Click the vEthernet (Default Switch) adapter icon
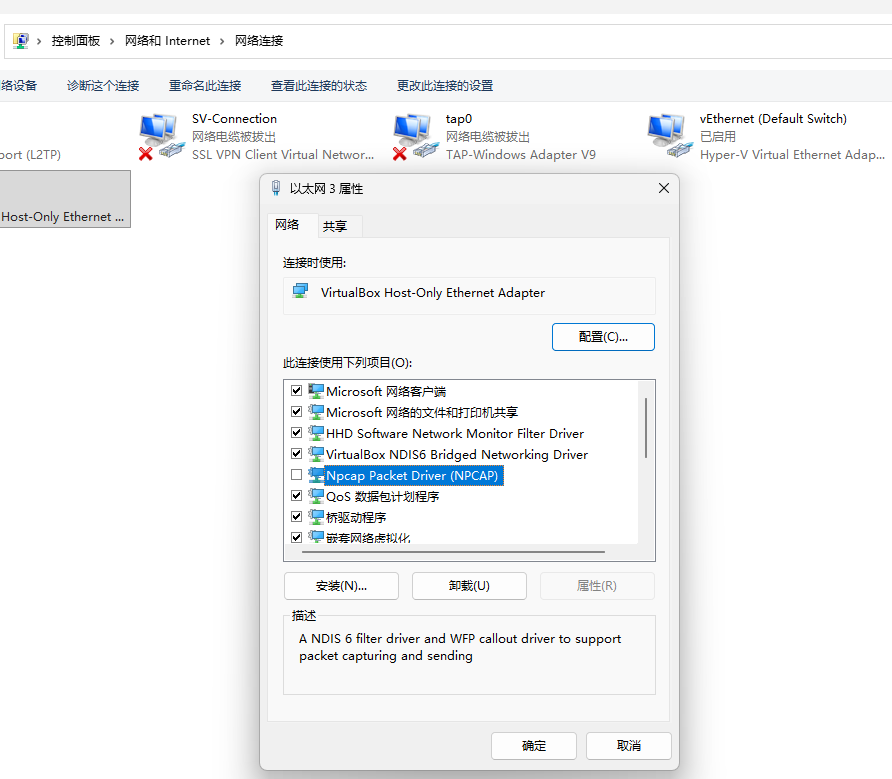Screen dimensions: 892x779 [667, 136]
